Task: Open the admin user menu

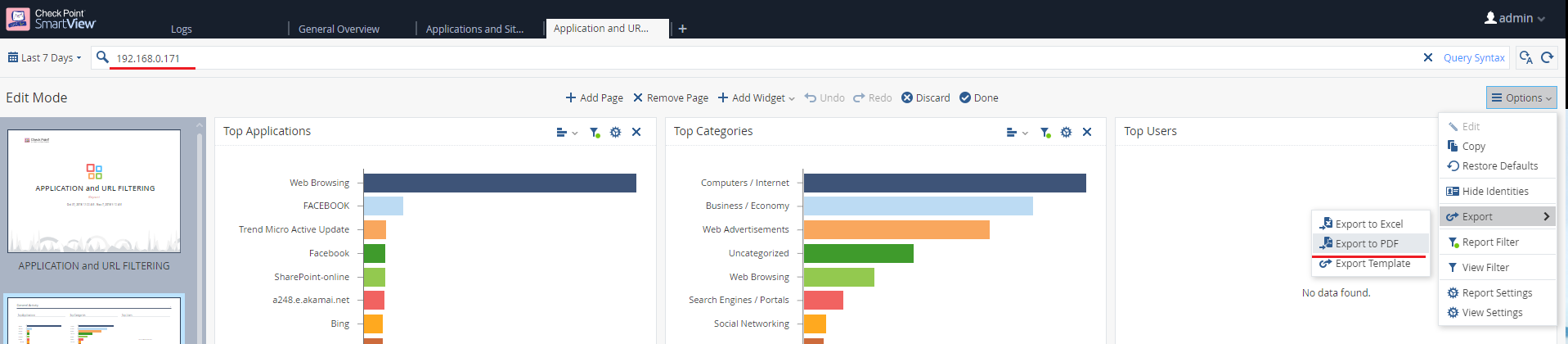Action: [1515, 18]
